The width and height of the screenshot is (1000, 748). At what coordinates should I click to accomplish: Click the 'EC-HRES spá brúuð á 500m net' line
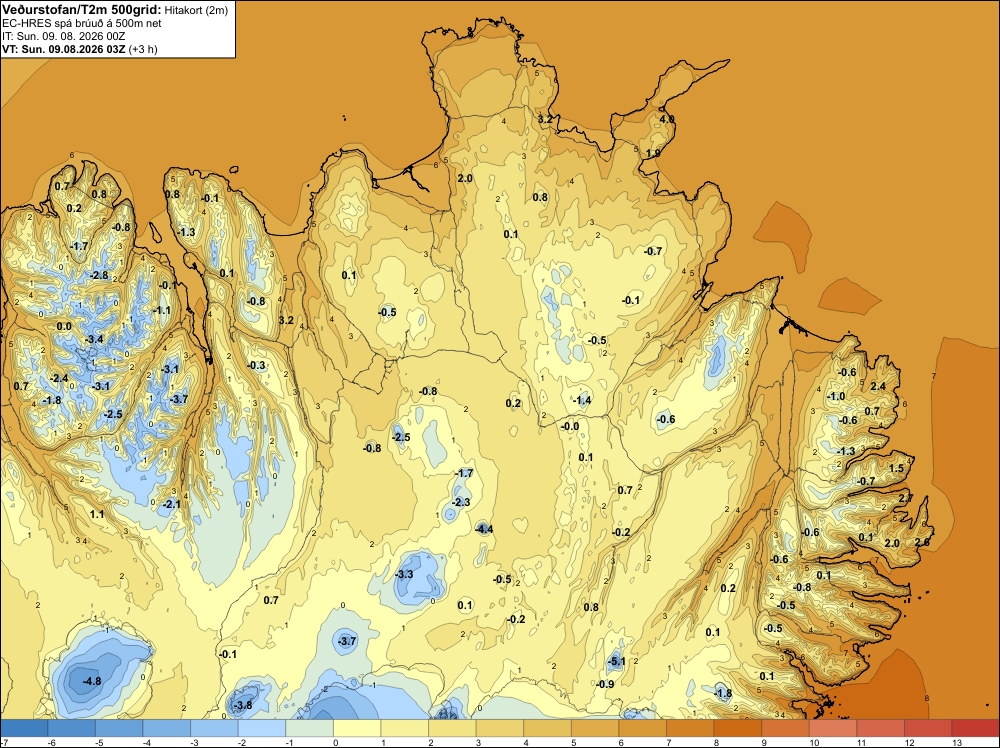(82, 24)
